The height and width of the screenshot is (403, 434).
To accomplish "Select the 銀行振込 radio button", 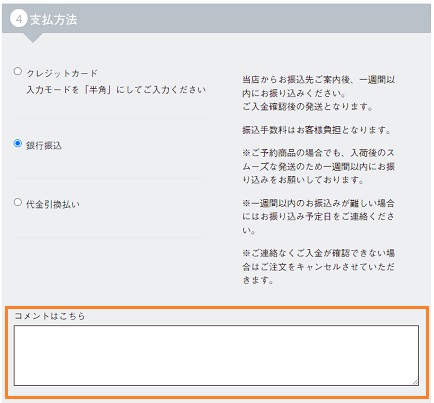I will click(18, 143).
